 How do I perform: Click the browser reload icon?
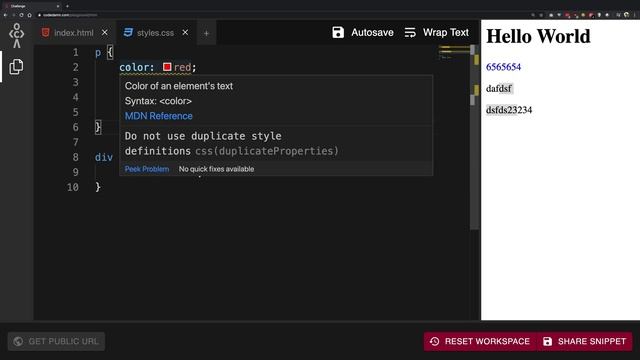tap(21, 15)
